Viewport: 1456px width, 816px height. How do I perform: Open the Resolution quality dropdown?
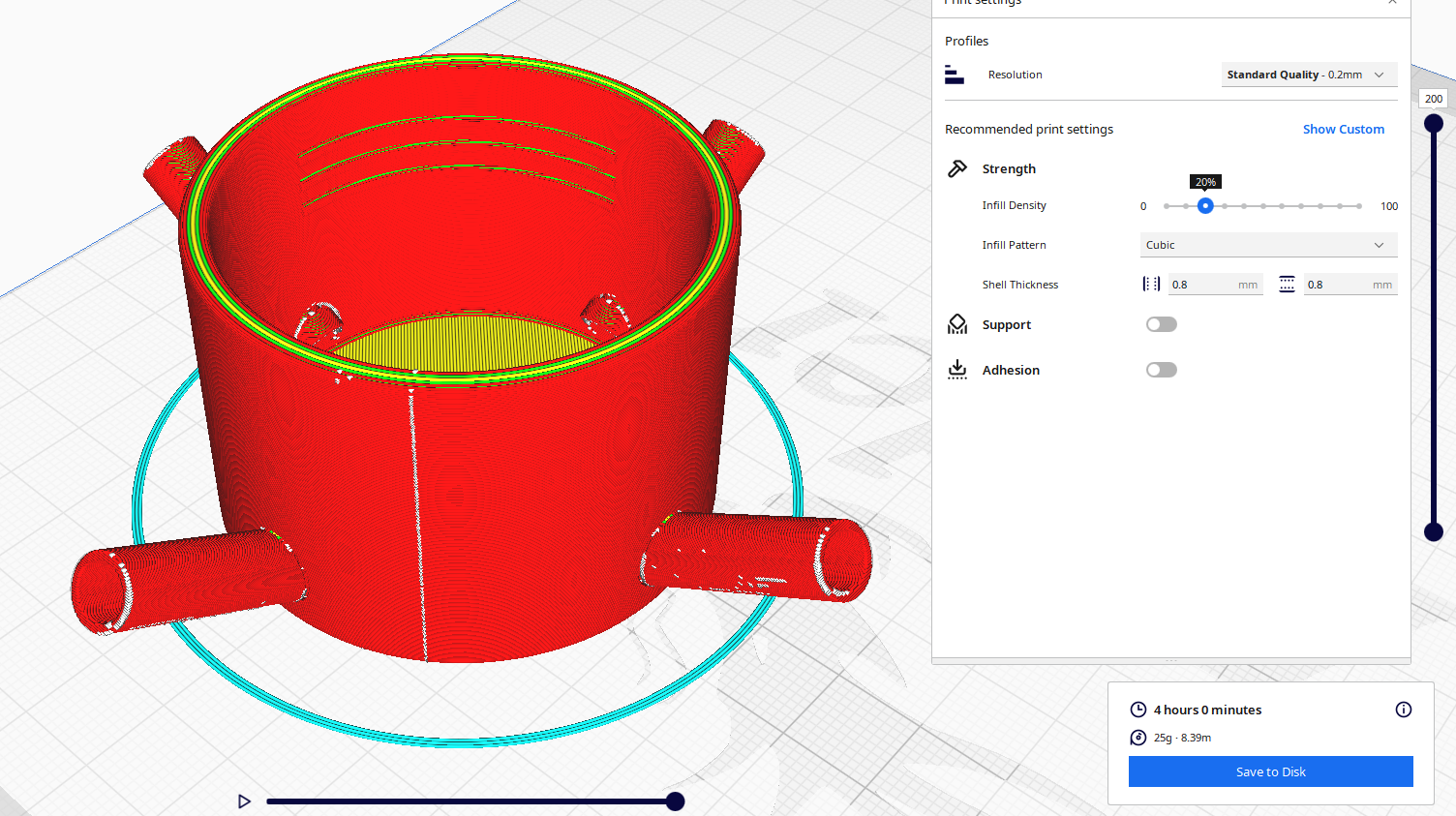1309,75
